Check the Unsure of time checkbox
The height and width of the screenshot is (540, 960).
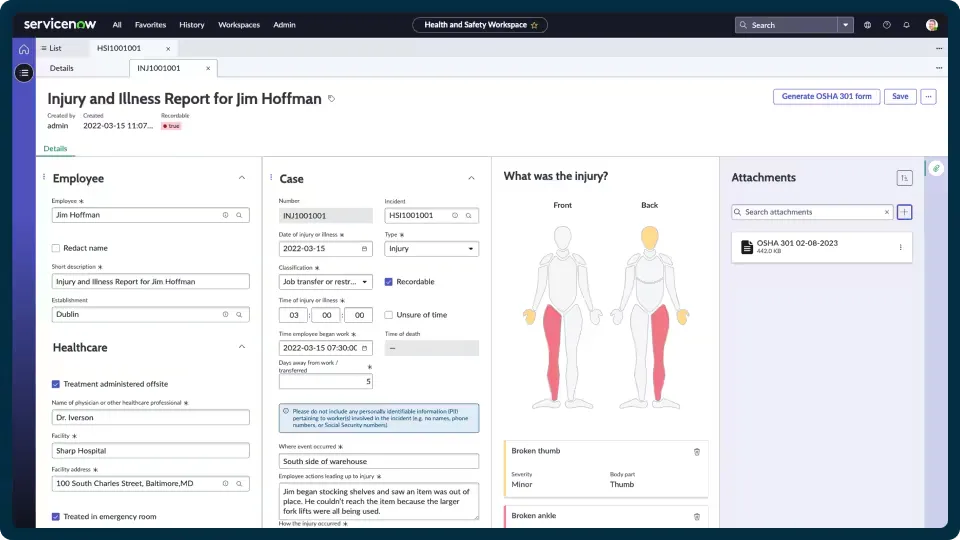389,315
